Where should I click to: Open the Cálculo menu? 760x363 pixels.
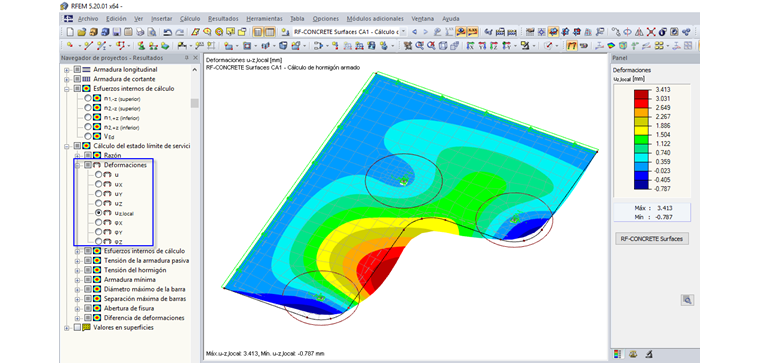(x=190, y=18)
